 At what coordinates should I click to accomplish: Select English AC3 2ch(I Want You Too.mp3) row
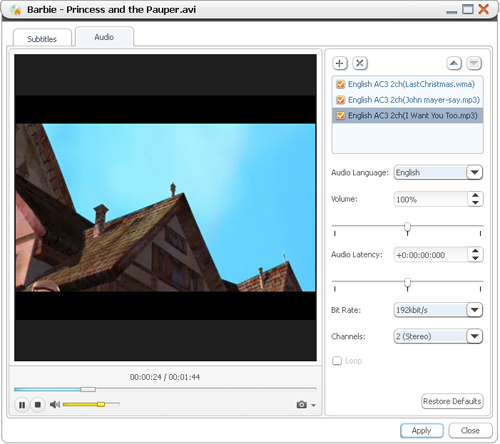(408, 116)
